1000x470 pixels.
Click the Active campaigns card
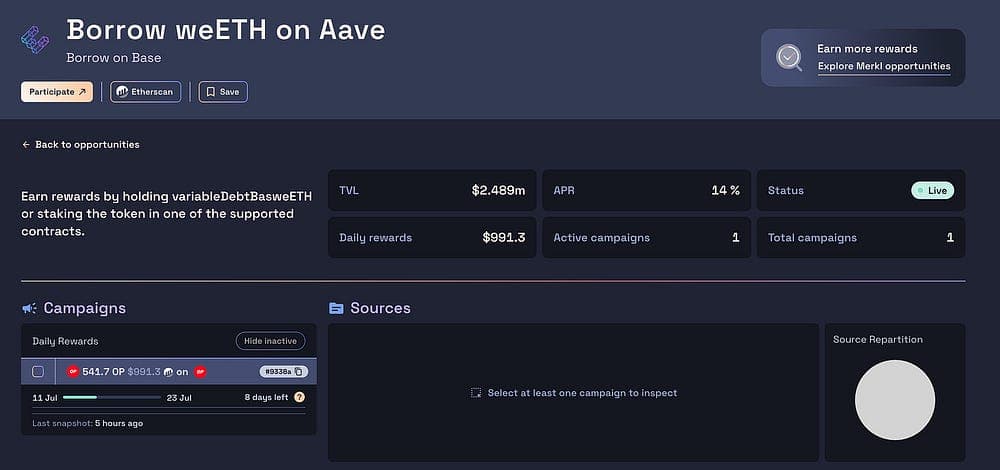point(647,238)
